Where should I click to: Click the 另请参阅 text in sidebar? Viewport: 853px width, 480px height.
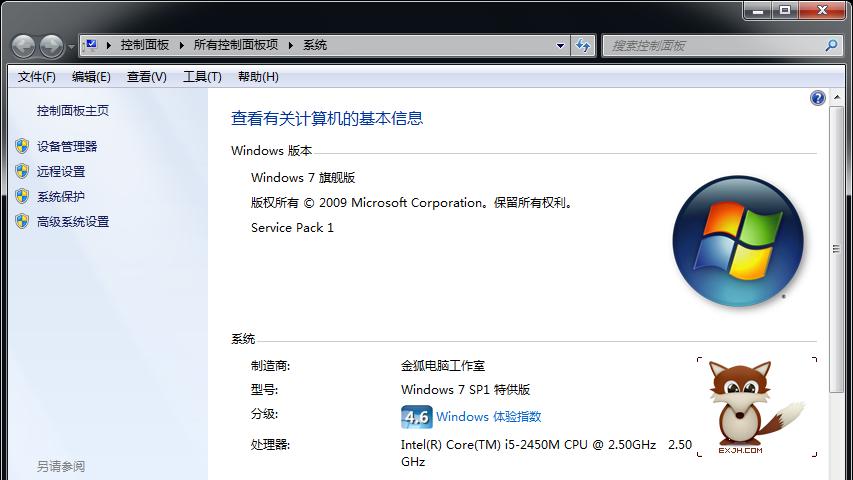[61, 466]
